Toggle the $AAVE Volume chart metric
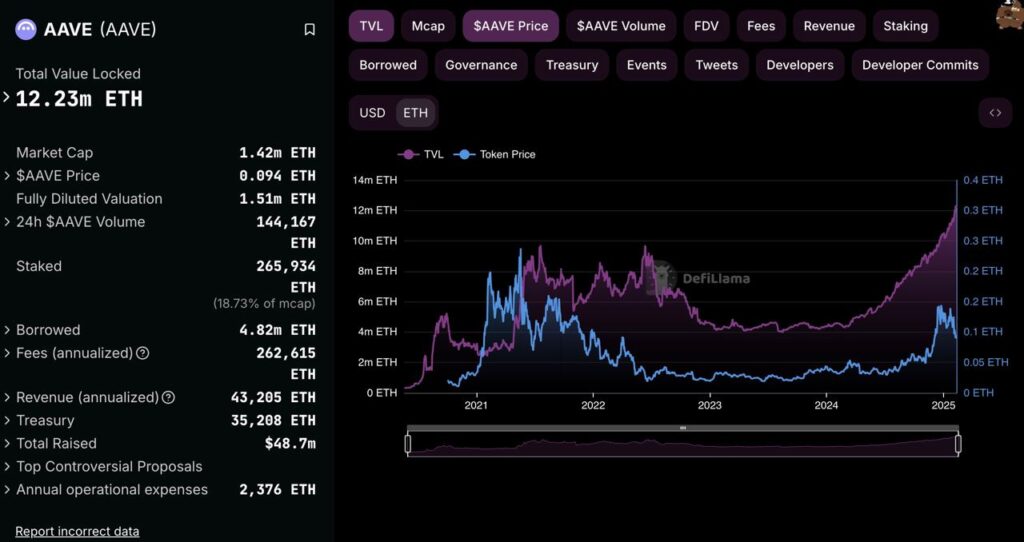This screenshot has height=542, width=1024. pos(621,26)
